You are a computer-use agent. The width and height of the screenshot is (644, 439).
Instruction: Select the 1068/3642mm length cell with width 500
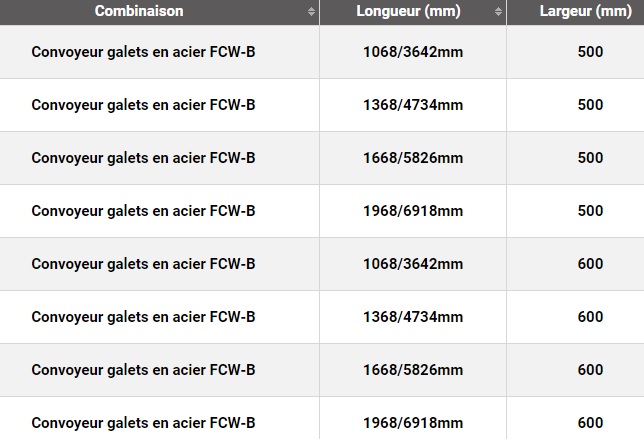pyautogui.click(x=413, y=51)
